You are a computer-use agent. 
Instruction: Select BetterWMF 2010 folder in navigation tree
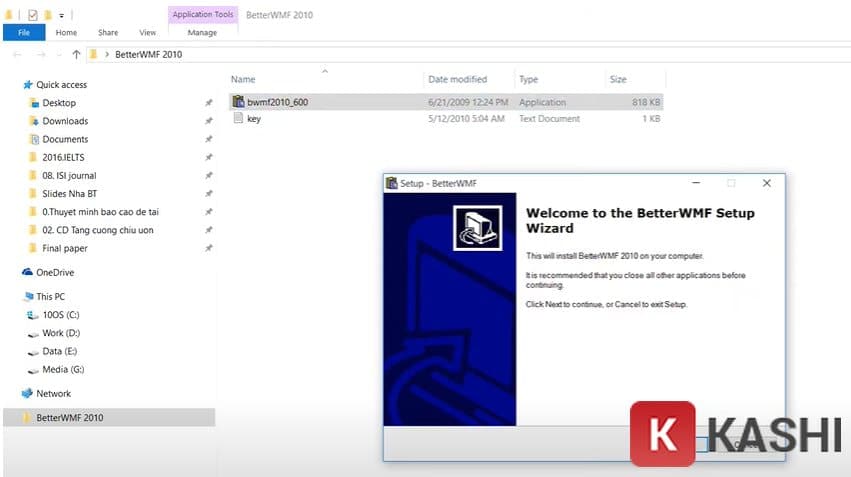(69, 417)
